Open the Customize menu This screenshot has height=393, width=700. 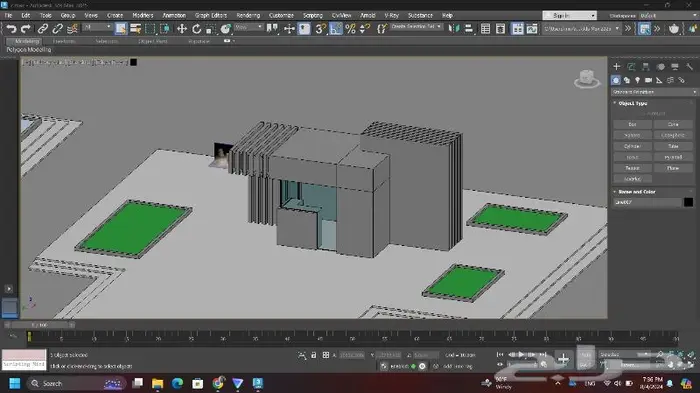(281, 15)
